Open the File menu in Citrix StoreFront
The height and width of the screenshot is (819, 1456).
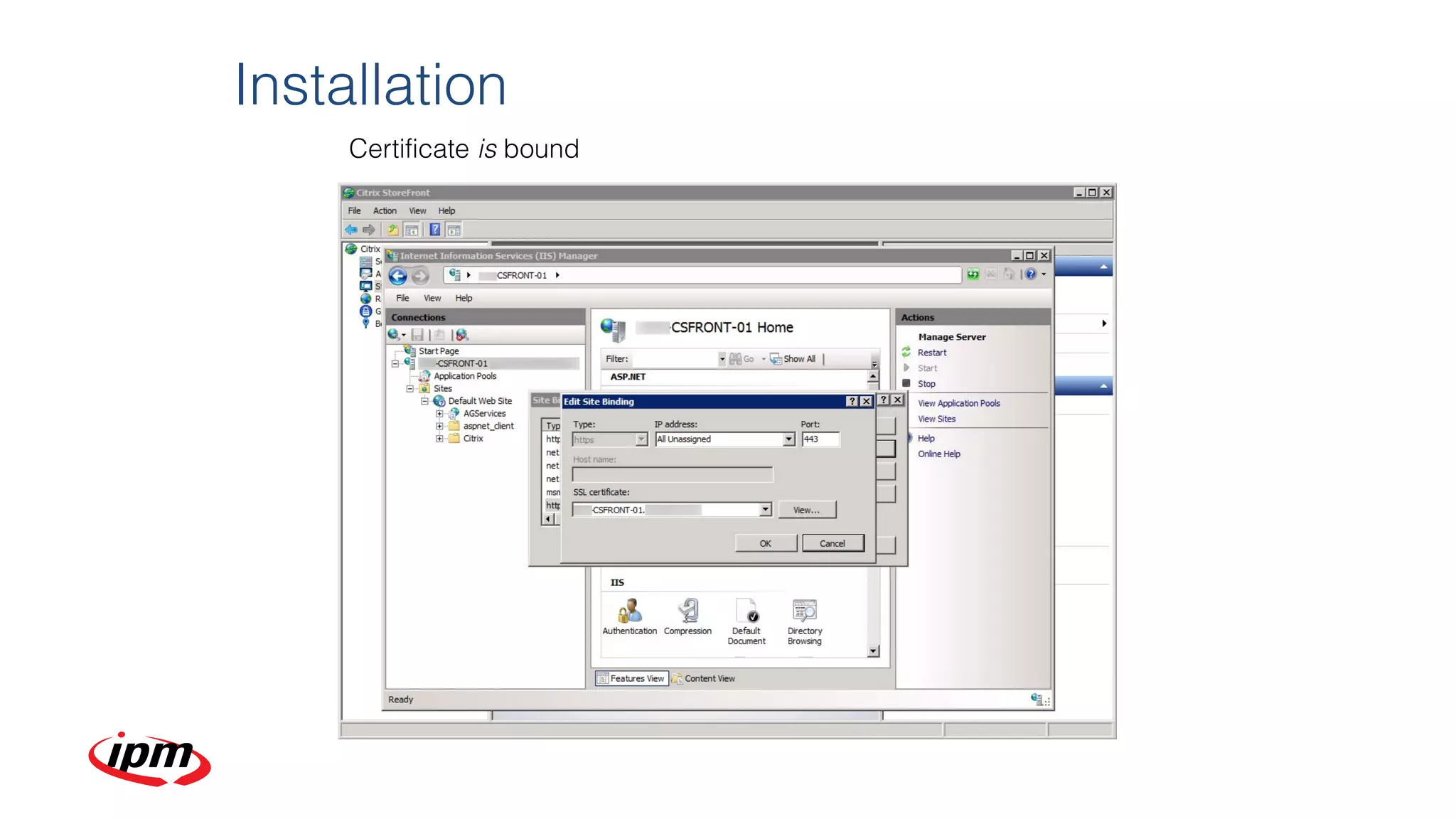pos(354,211)
